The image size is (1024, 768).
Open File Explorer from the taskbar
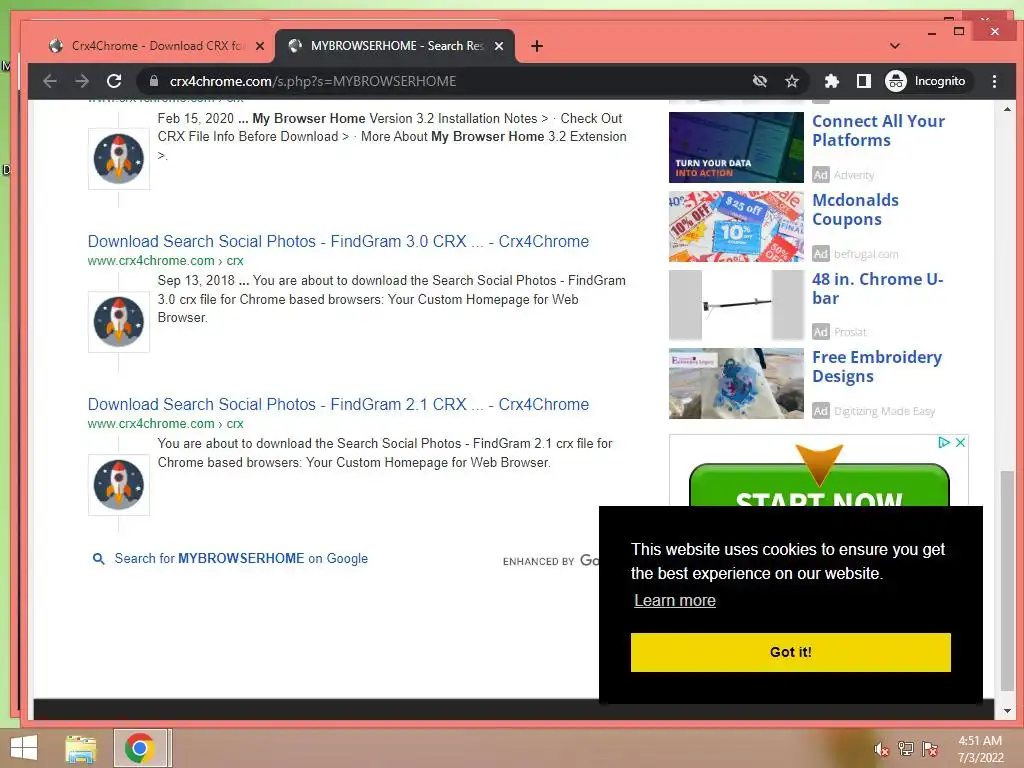tap(81, 748)
